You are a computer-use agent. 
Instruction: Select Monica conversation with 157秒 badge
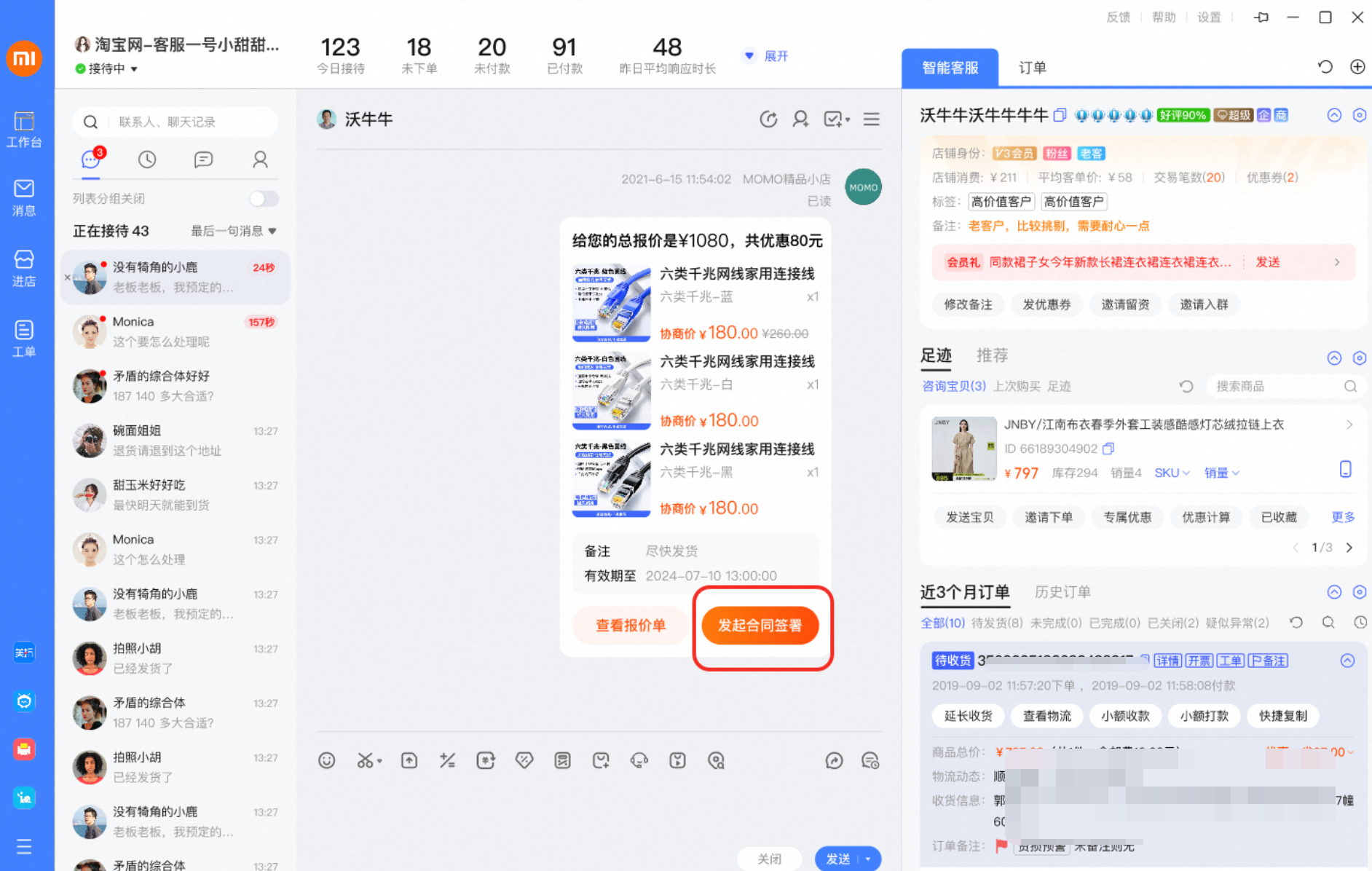tap(176, 331)
